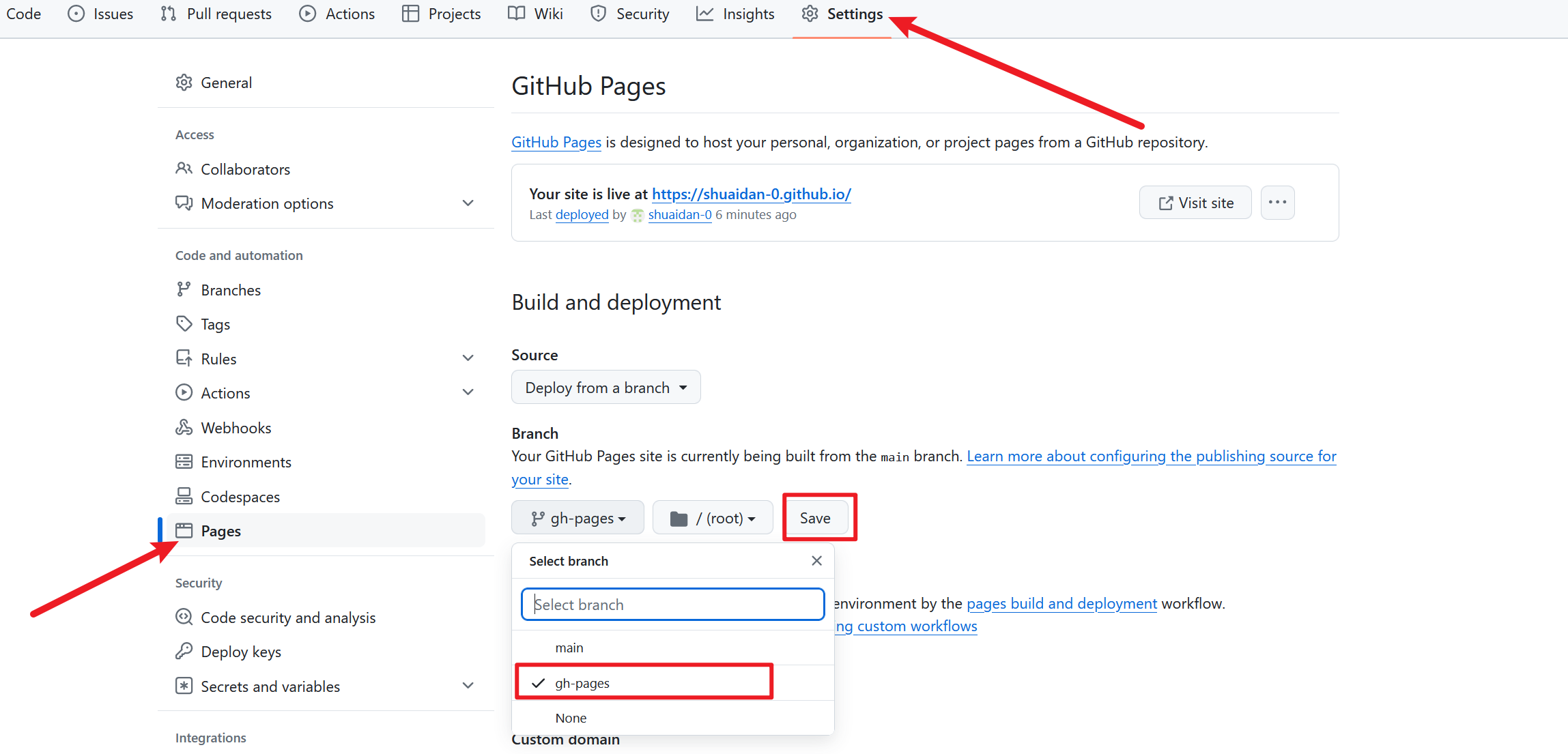The height and width of the screenshot is (754, 1568).
Task: Click the Security shield icon
Action: [x=599, y=14]
